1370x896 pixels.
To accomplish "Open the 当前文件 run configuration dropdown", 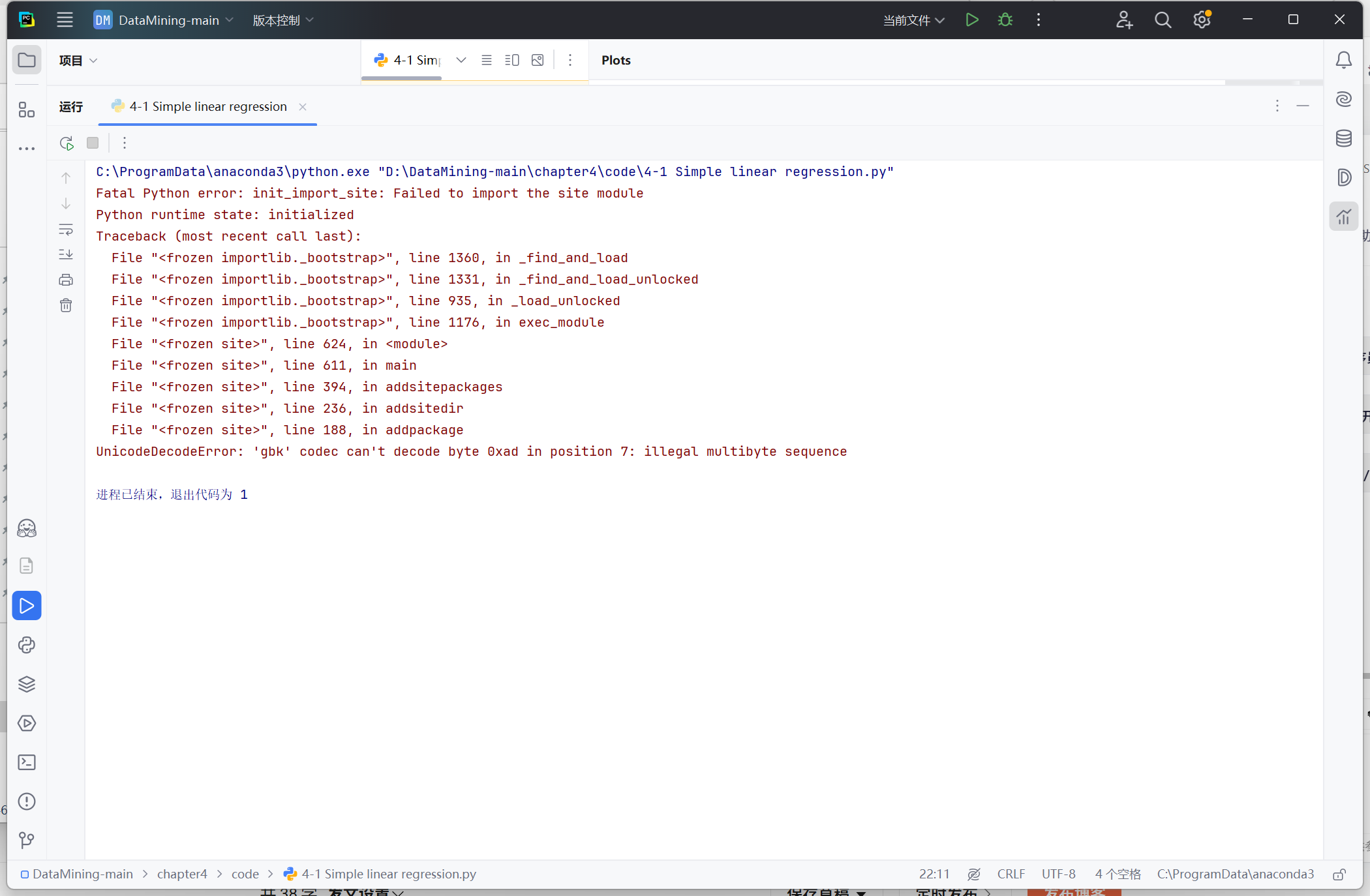I will click(913, 20).
